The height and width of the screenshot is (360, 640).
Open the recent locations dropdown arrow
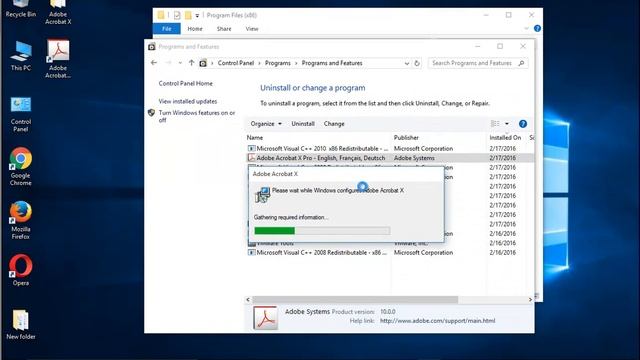180,63
